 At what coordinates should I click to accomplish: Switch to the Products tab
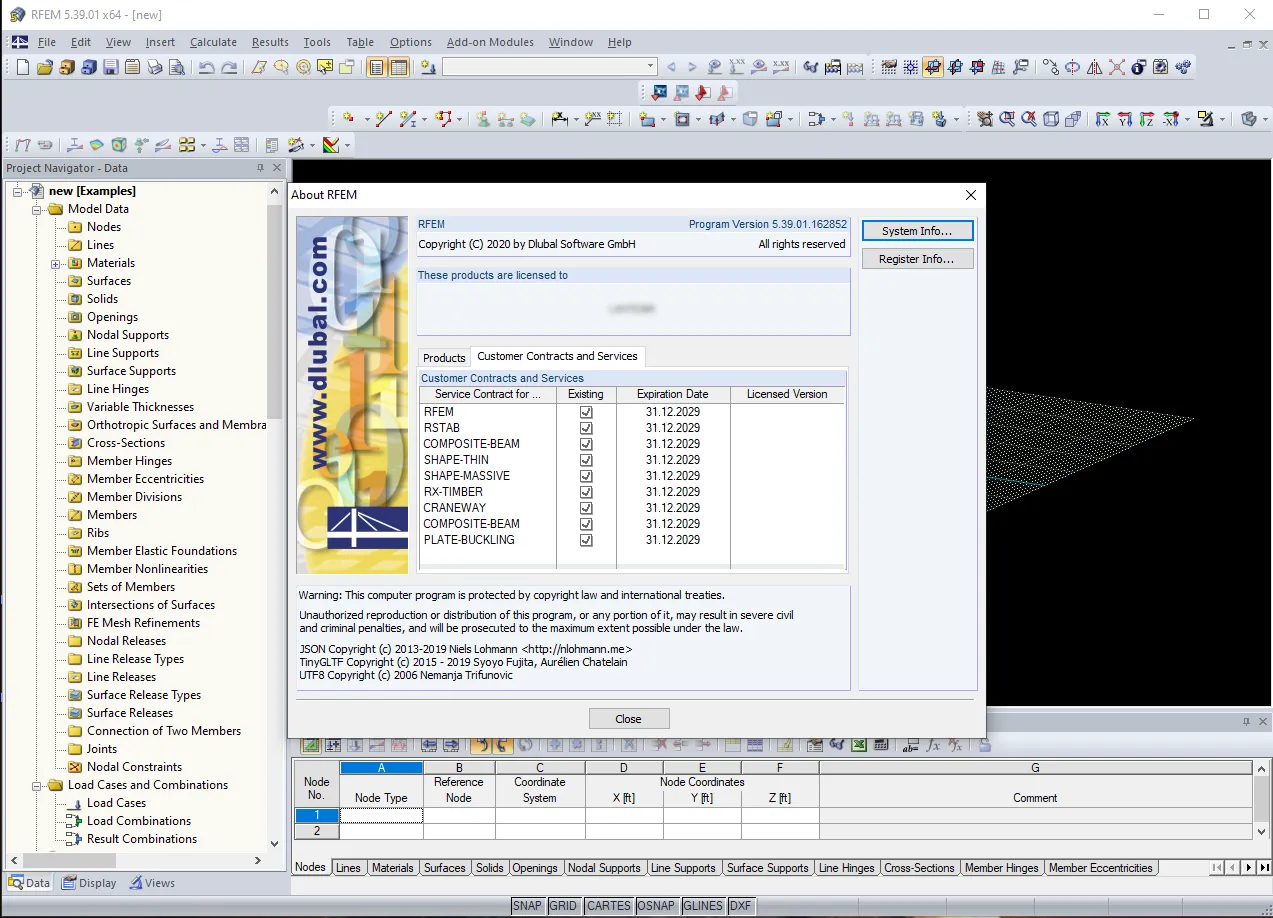[x=444, y=358]
